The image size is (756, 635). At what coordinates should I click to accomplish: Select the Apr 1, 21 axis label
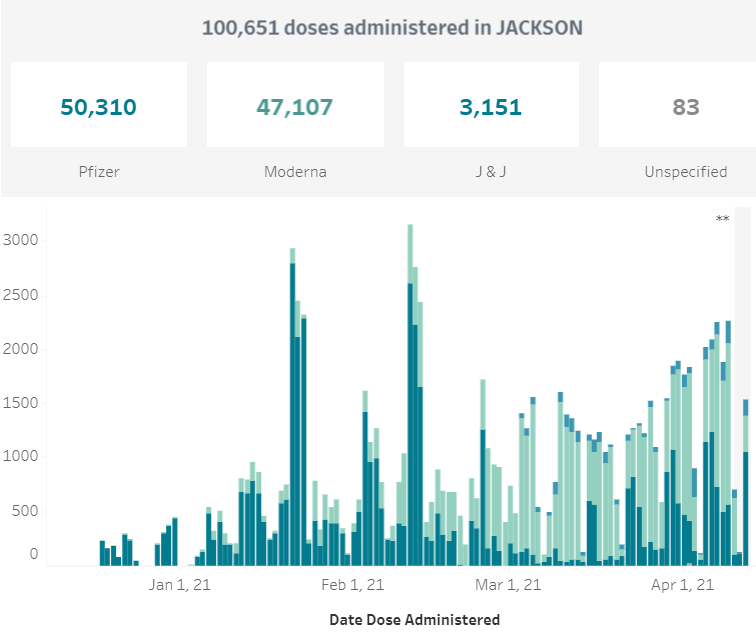[x=681, y=584]
